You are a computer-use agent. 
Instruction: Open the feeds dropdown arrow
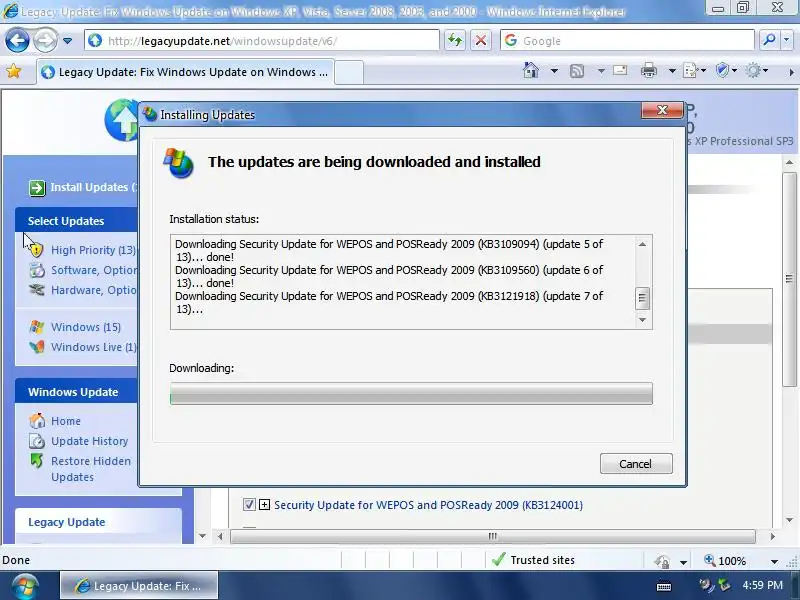601,71
